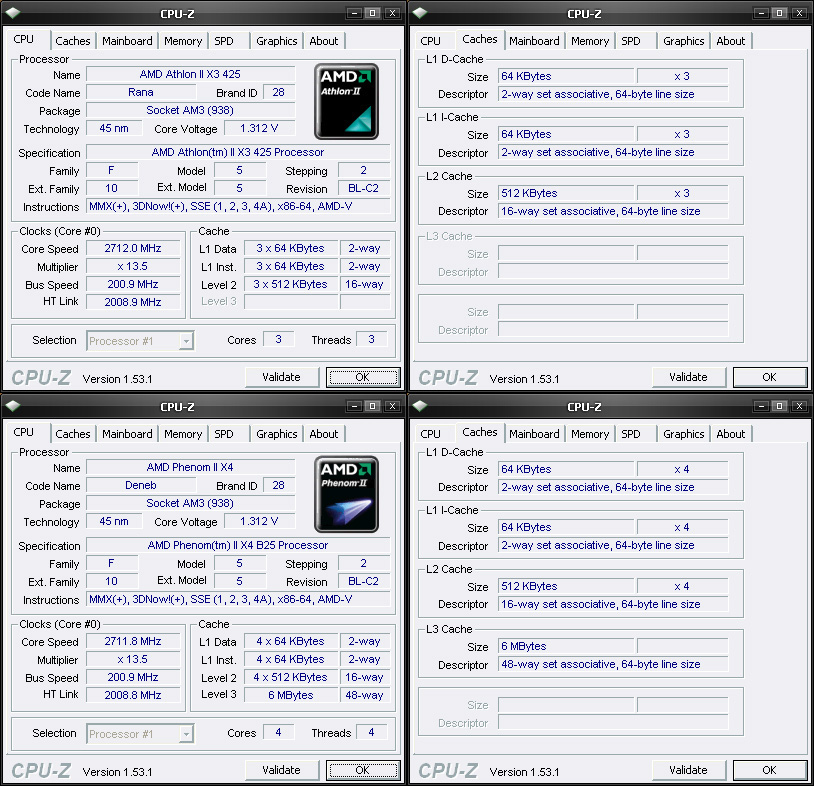Click Level 3 cache value '6 MBytes' in Phenom CPU window
The width and height of the screenshot is (814, 786).
pos(291,695)
